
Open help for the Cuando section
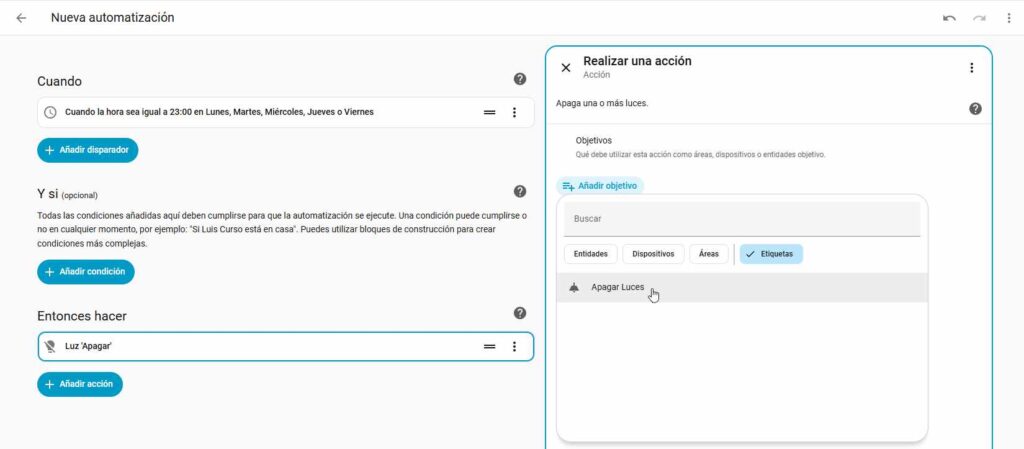click(x=520, y=80)
